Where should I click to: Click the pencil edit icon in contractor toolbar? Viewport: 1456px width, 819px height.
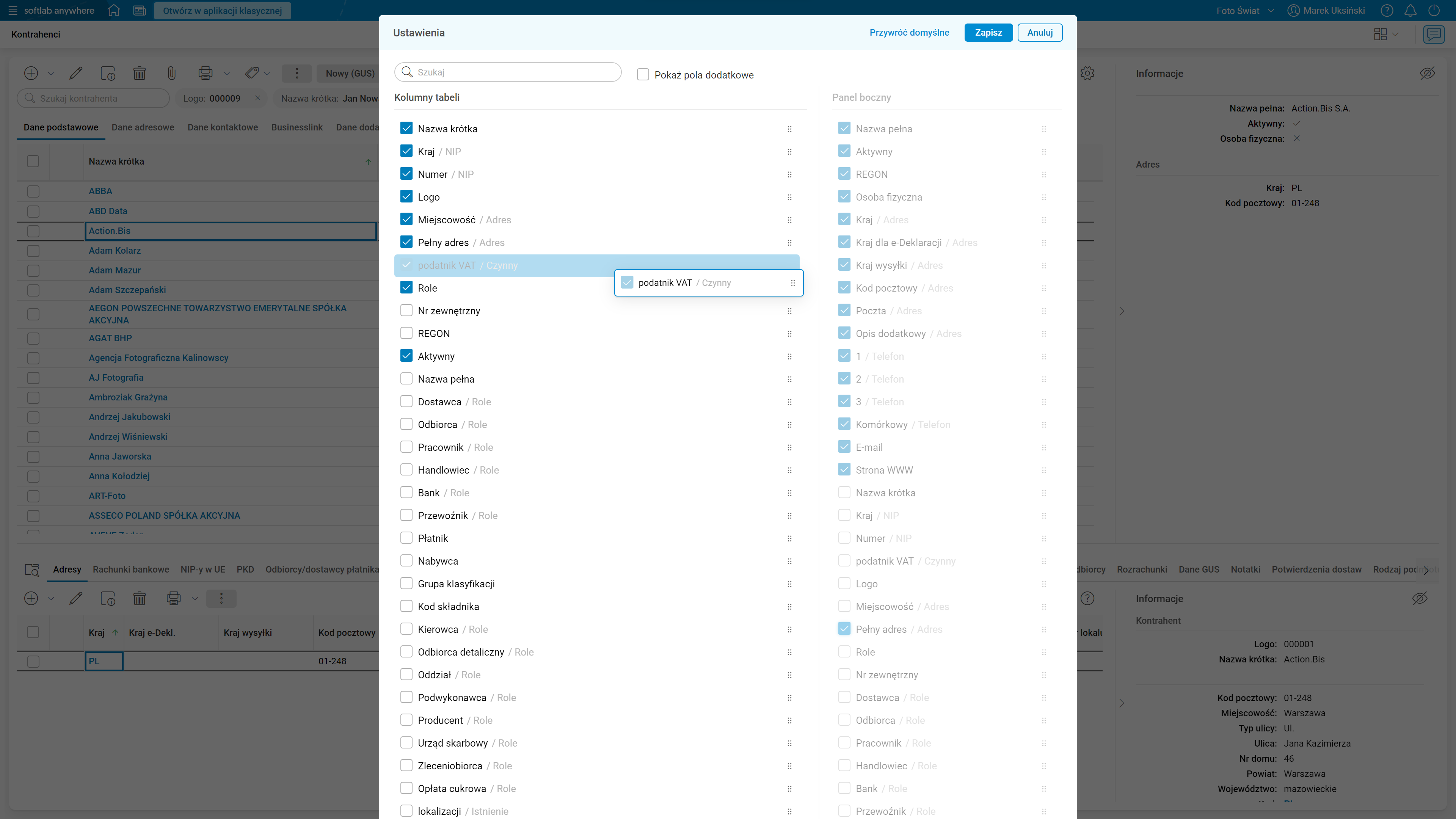tap(76, 73)
